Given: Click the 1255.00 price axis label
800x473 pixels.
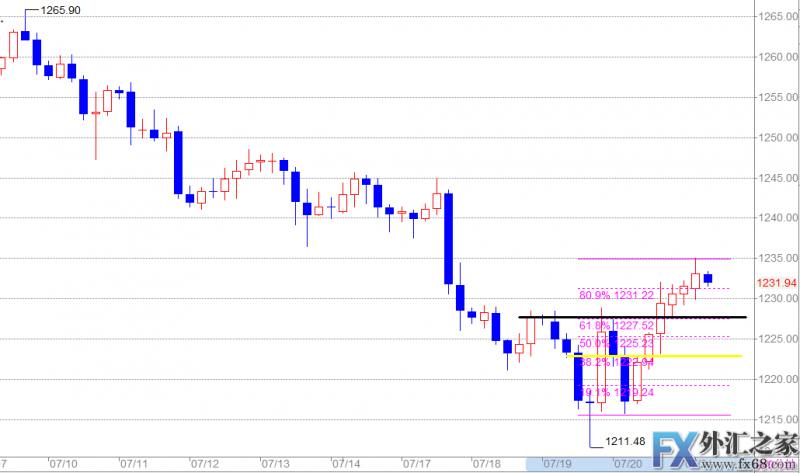Looking at the screenshot, I should (x=778, y=97).
